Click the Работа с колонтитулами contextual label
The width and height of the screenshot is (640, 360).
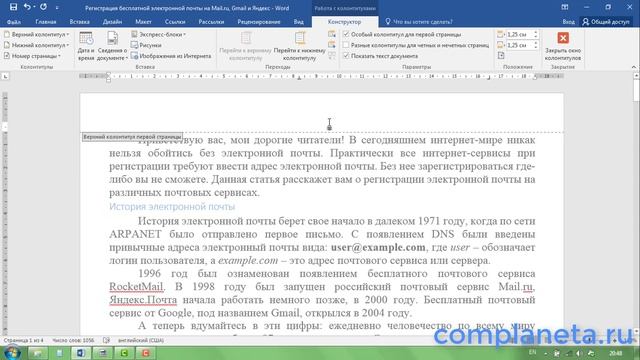tap(345, 8)
